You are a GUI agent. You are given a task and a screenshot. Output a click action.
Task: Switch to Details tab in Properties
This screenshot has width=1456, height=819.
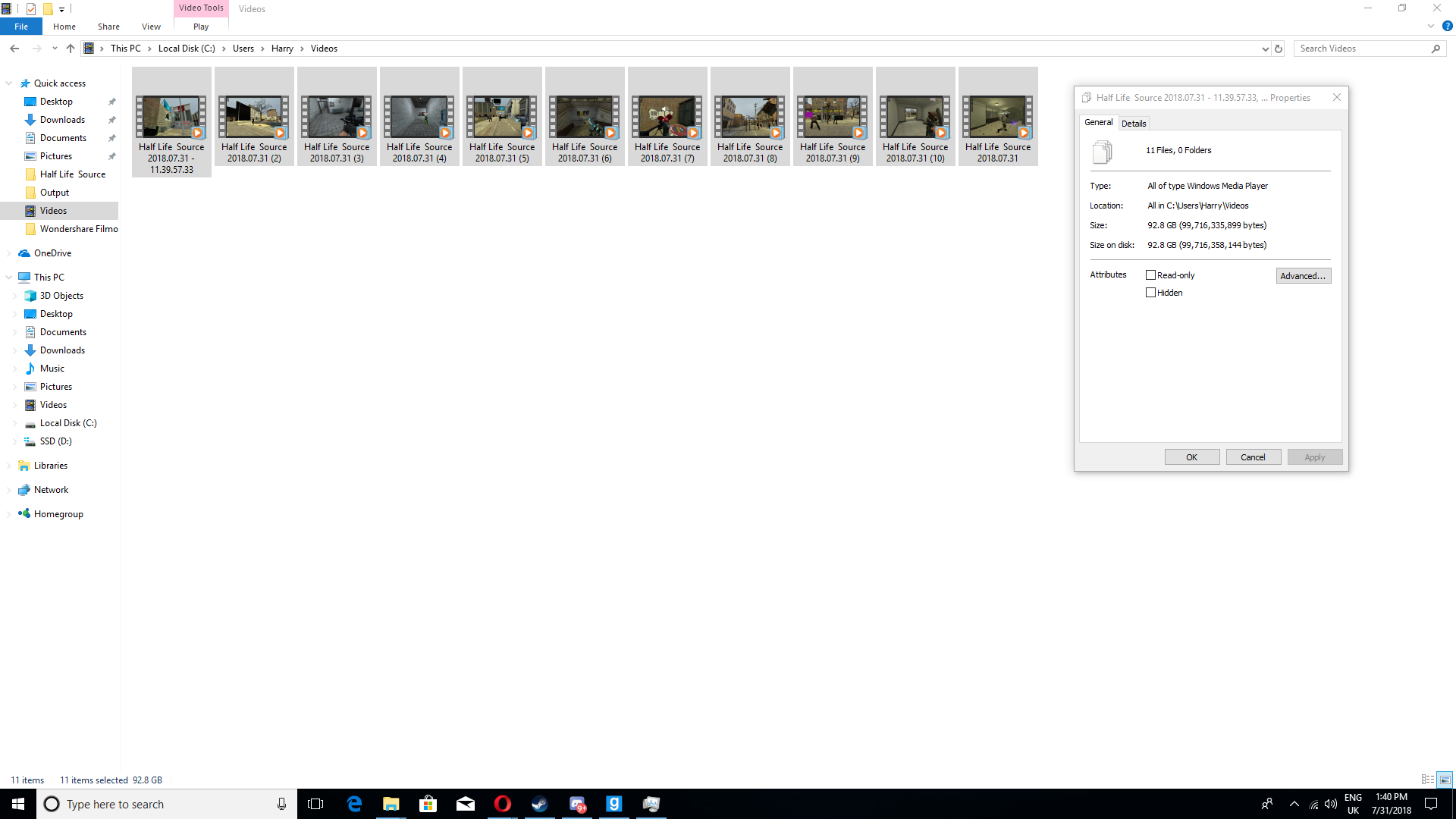pos(1134,124)
